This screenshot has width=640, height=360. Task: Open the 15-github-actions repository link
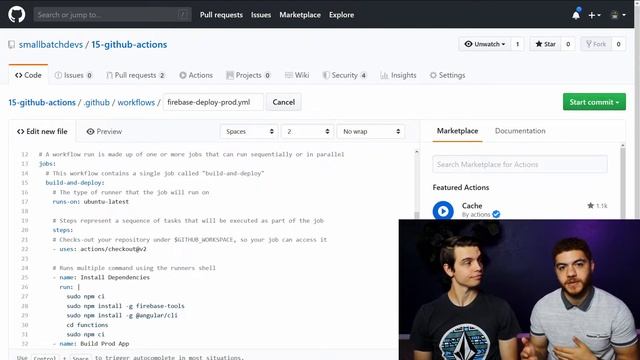coord(129,44)
